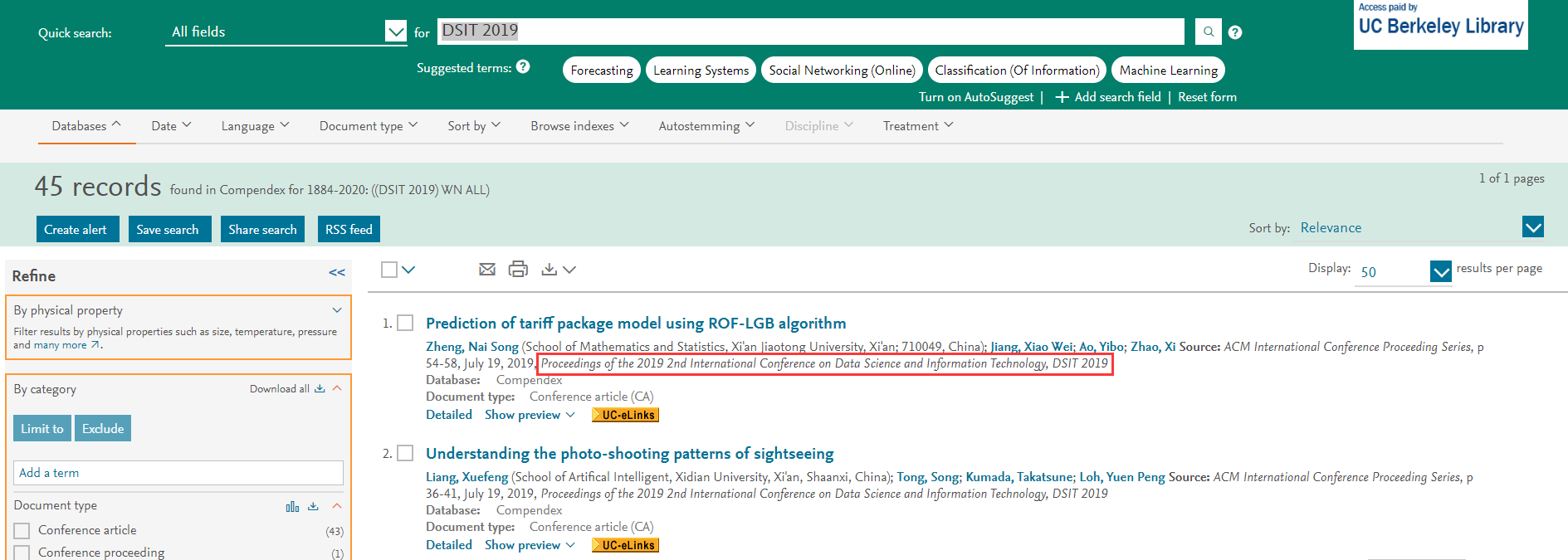Viewport: 1568px width, 560px height.
Task: Click the suggested terms help icon
Action: pyautogui.click(x=523, y=67)
